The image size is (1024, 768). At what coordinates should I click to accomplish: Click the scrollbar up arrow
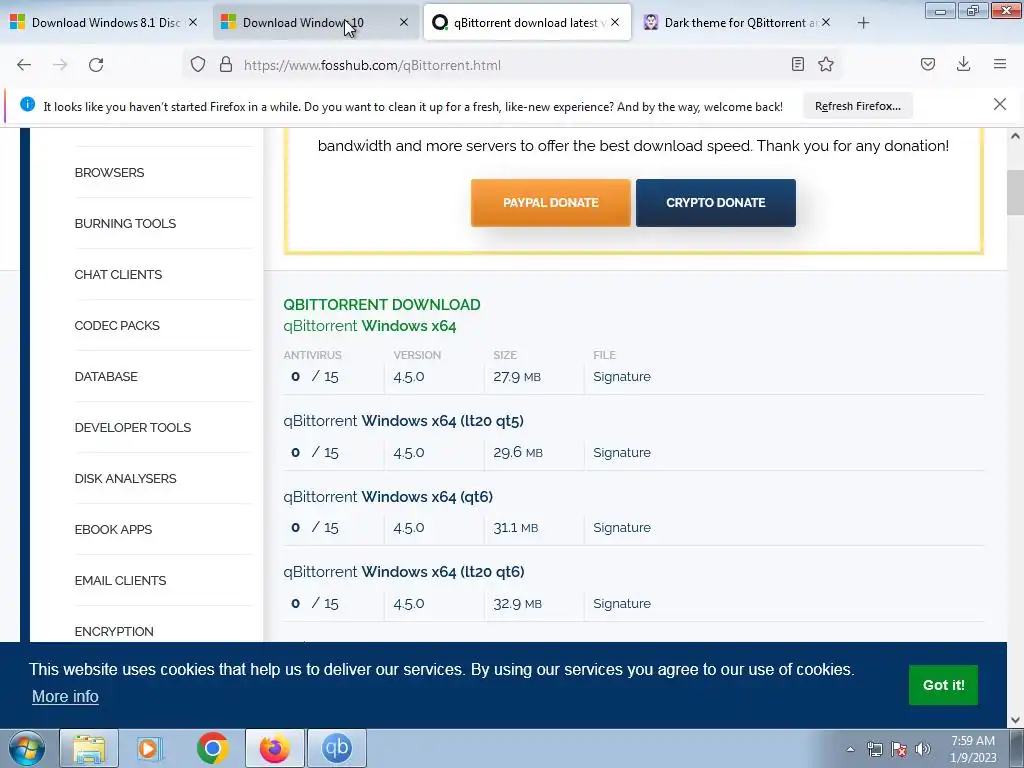pyautogui.click(x=1015, y=136)
